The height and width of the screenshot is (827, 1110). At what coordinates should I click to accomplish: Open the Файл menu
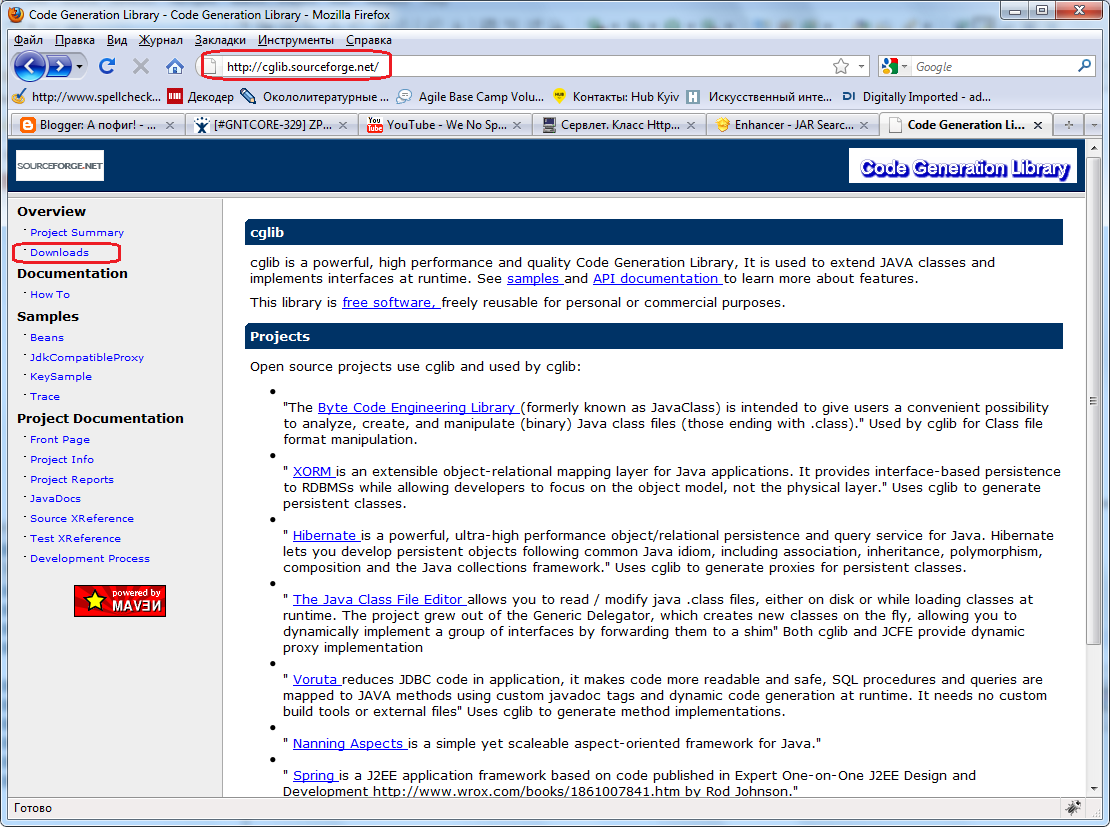click(28, 40)
